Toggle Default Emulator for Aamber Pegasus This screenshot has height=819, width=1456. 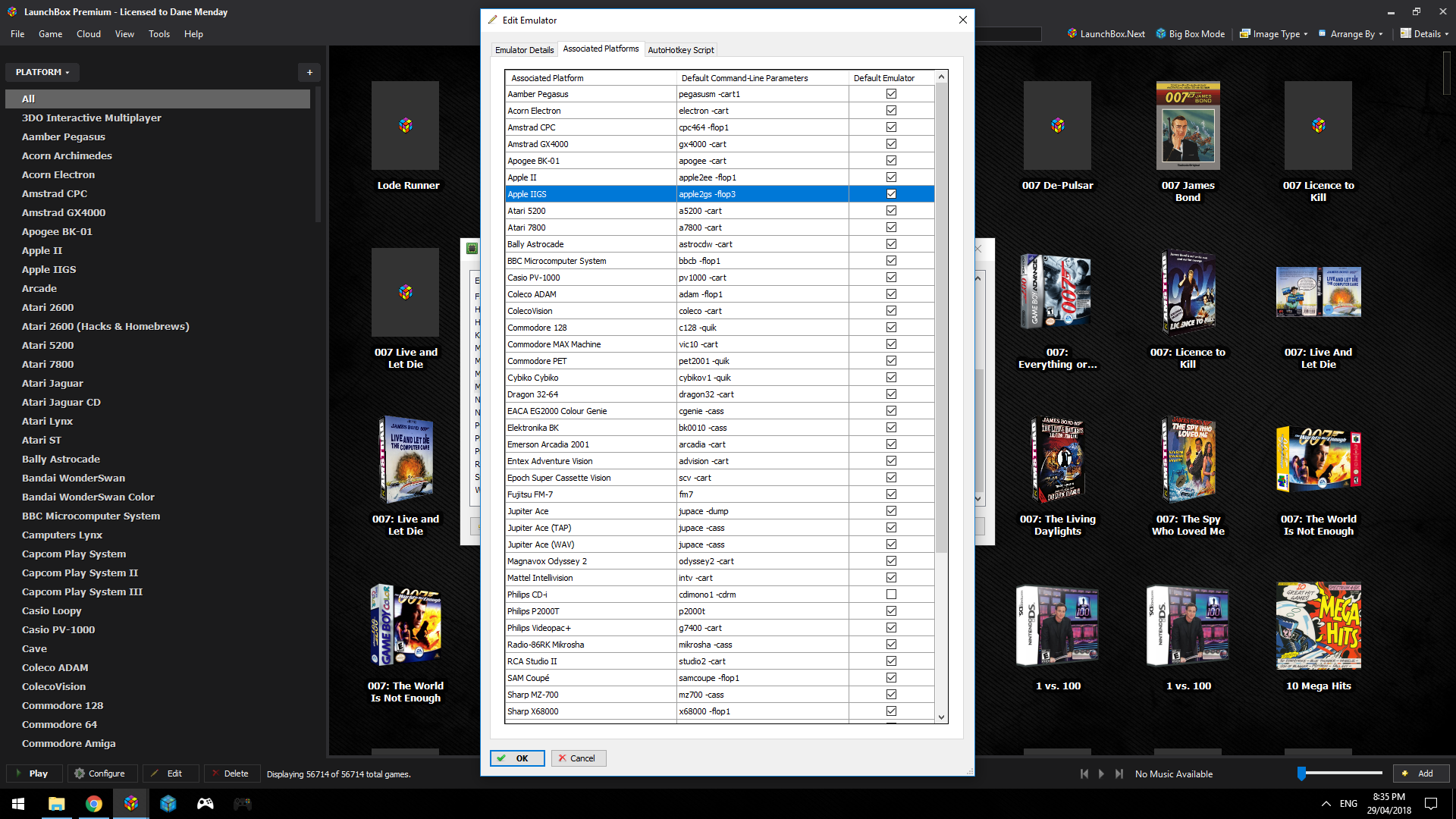click(x=891, y=94)
